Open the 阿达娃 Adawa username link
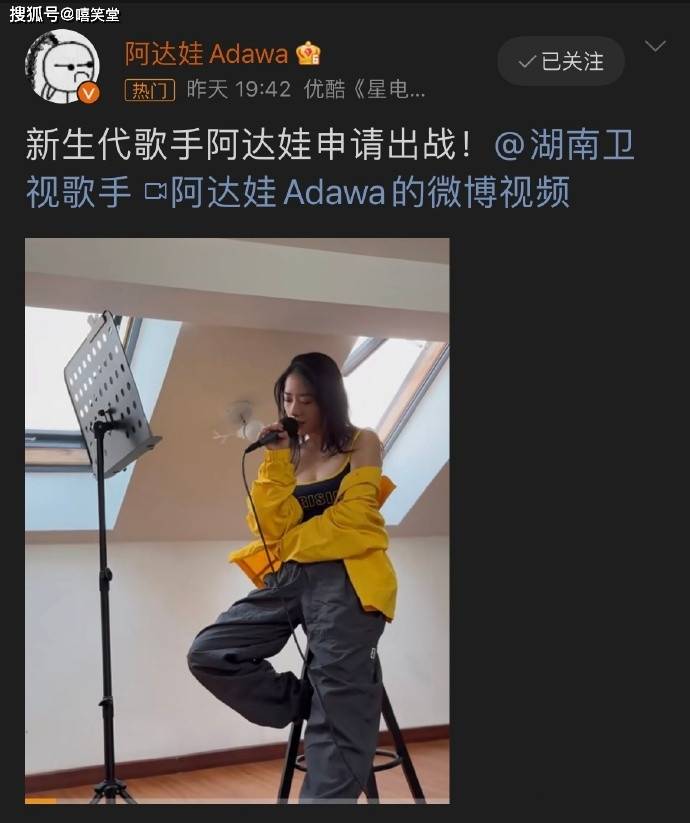Screen dimensions: 690x823 206,54
